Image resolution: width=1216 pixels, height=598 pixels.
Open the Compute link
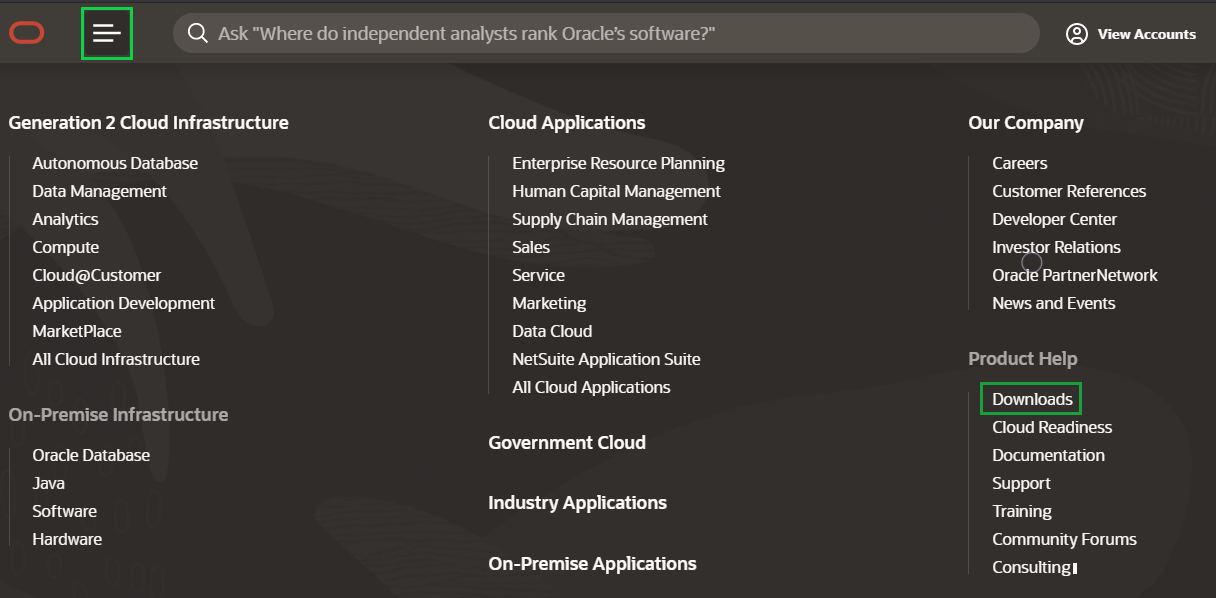point(65,247)
